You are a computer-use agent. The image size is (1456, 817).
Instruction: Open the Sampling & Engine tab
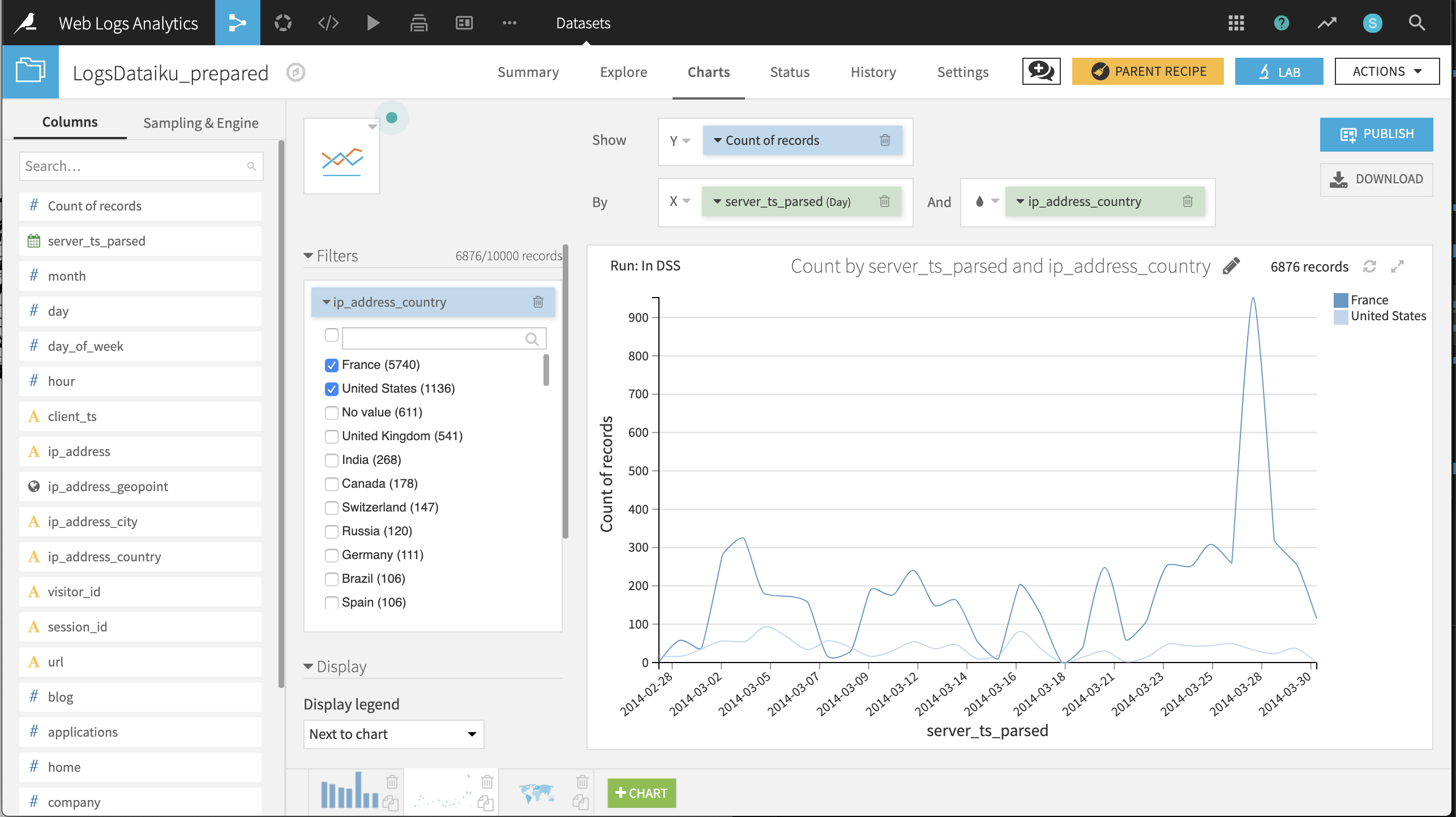pyautogui.click(x=200, y=123)
